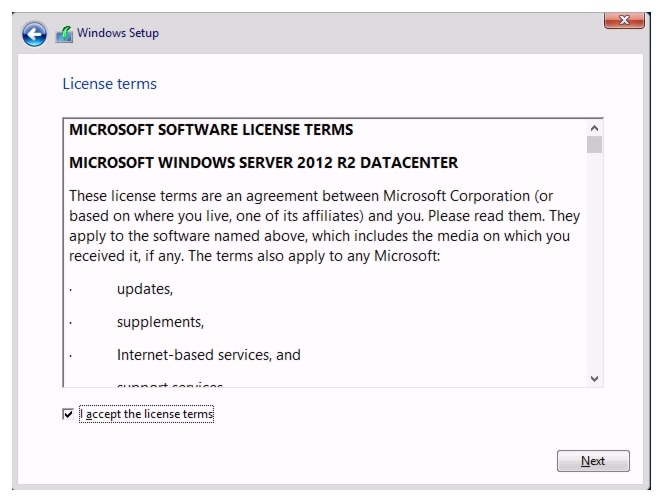This screenshot has width=664, height=503.
Task: Click the blue back arrow button
Action: tap(35, 34)
